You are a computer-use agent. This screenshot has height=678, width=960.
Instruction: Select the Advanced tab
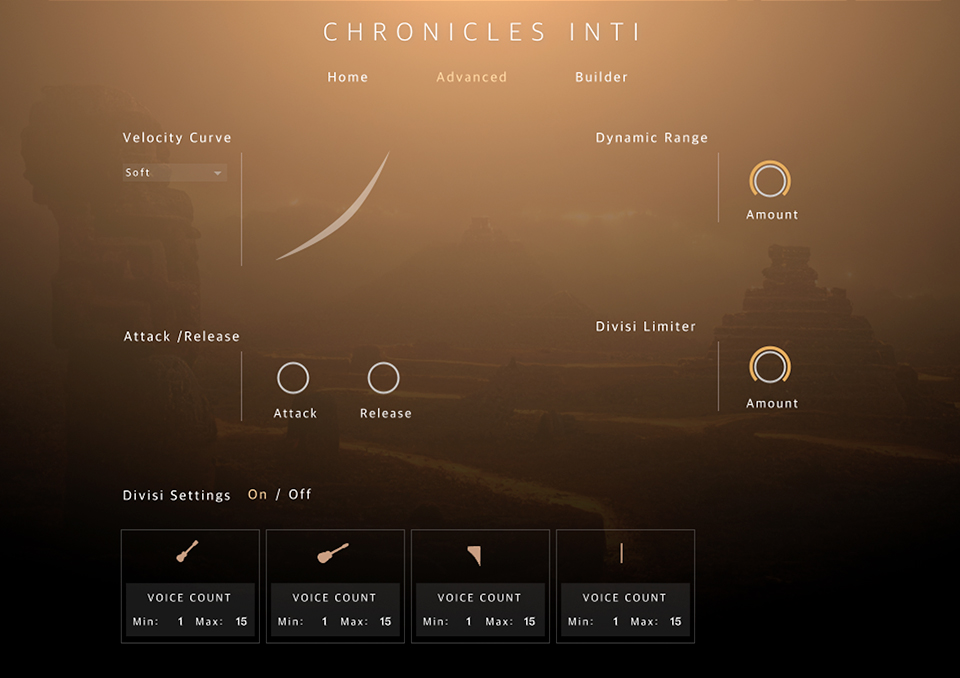point(471,77)
